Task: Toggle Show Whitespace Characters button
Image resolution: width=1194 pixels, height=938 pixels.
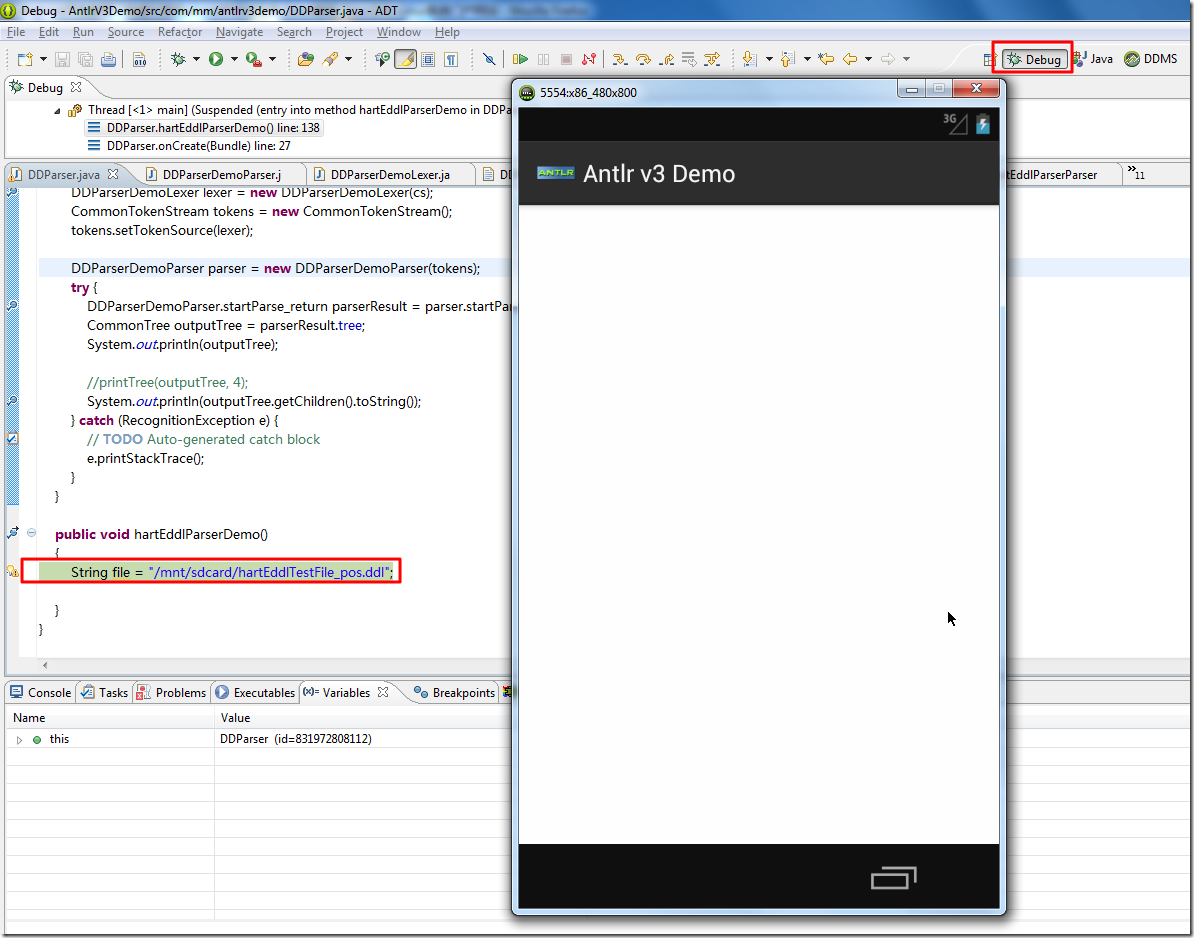Action: click(451, 59)
